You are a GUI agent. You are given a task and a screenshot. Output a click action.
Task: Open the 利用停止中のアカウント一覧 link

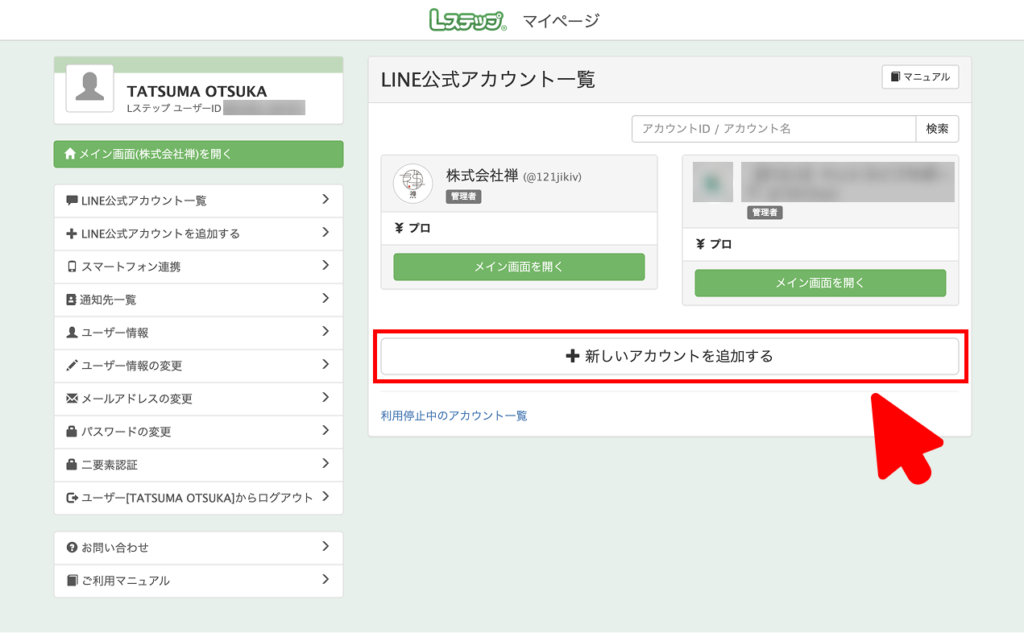point(454,416)
